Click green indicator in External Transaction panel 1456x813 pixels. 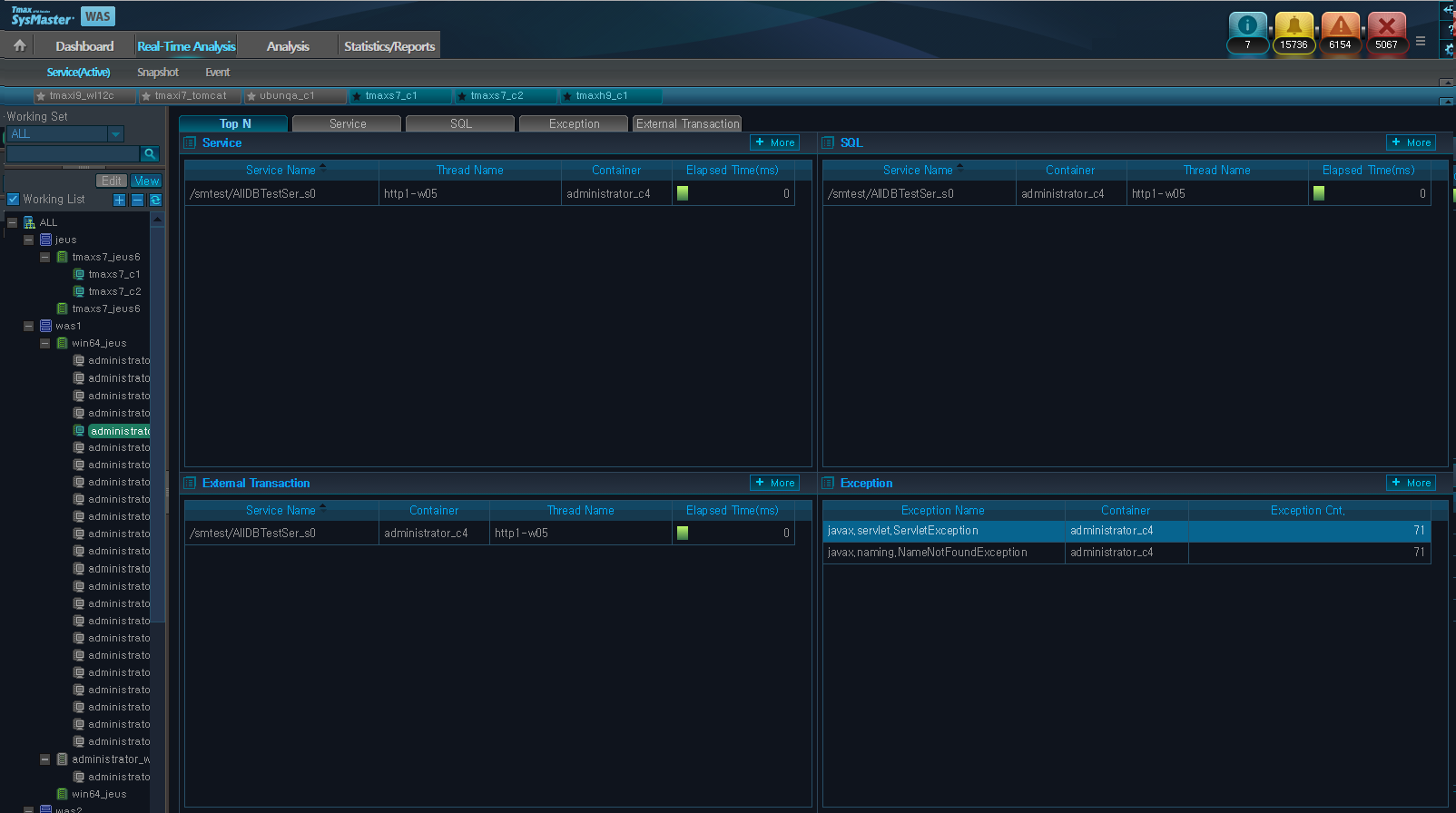(x=683, y=534)
